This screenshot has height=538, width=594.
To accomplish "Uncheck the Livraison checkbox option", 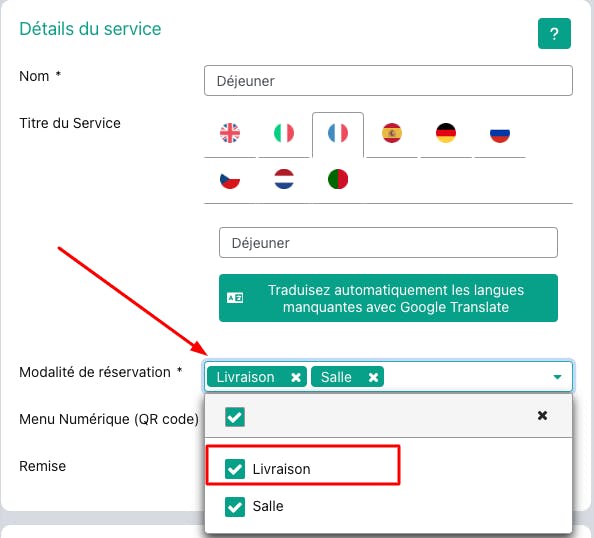I will click(x=235, y=469).
